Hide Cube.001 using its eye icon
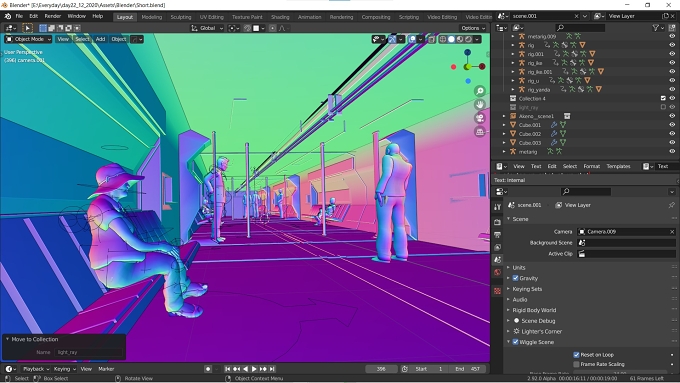Image resolution: width=680 pixels, height=383 pixels. coord(672,125)
